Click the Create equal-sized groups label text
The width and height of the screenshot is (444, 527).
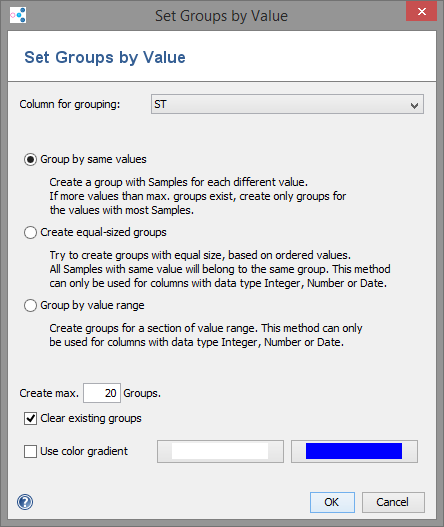103,232
